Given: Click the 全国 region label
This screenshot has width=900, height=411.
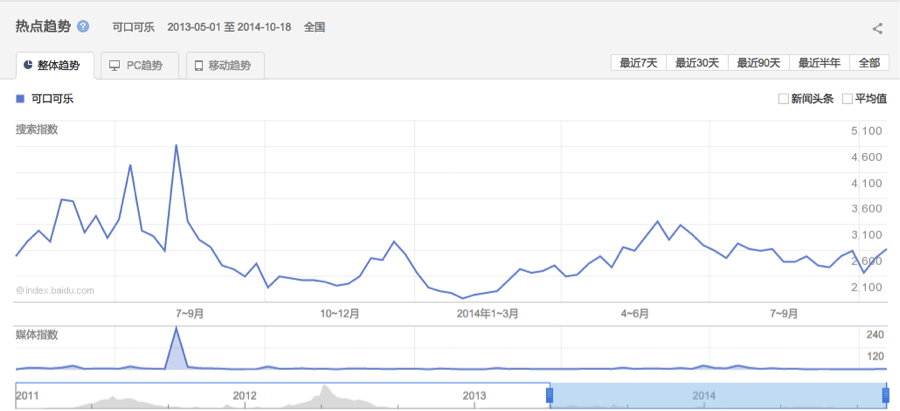Looking at the screenshot, I should (x=315, y=27).
